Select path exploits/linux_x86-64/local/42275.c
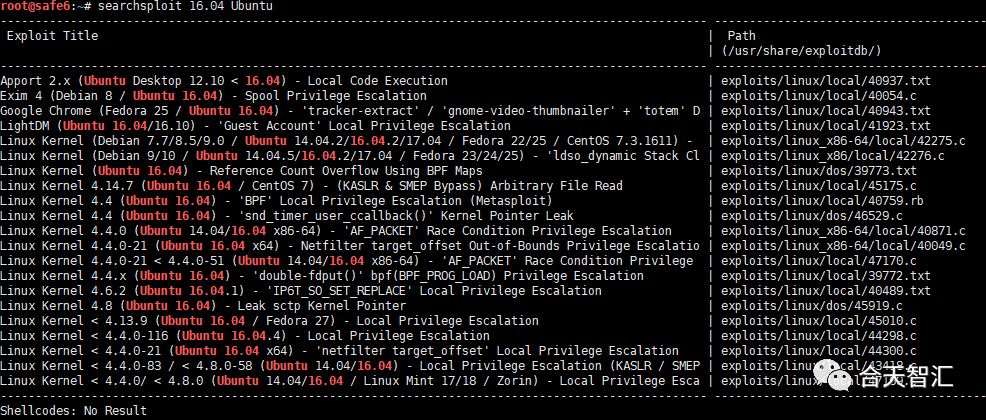 [x=843, y=141]
